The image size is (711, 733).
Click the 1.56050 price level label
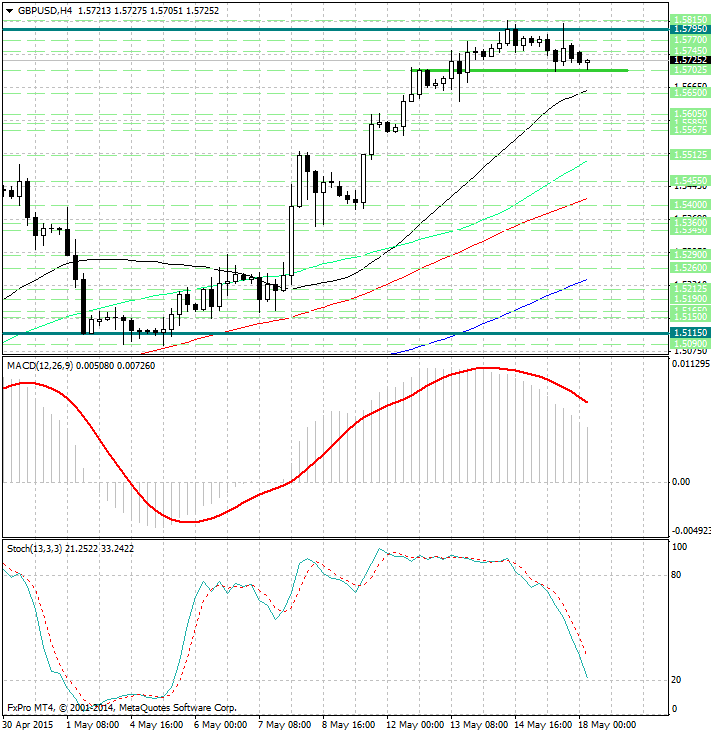point(690,114)
